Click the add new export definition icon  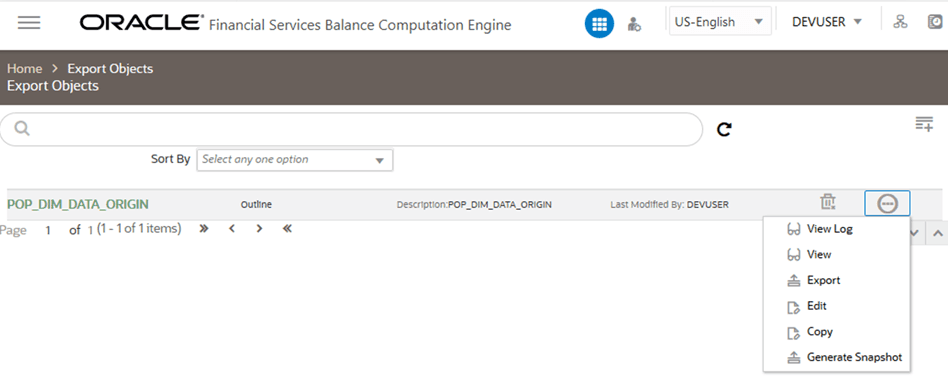tap(924, 124)
